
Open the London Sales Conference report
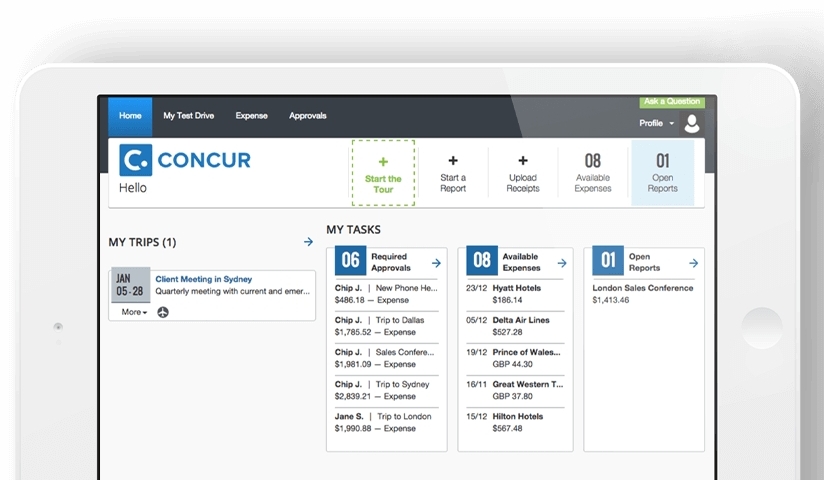pos(642,288)
